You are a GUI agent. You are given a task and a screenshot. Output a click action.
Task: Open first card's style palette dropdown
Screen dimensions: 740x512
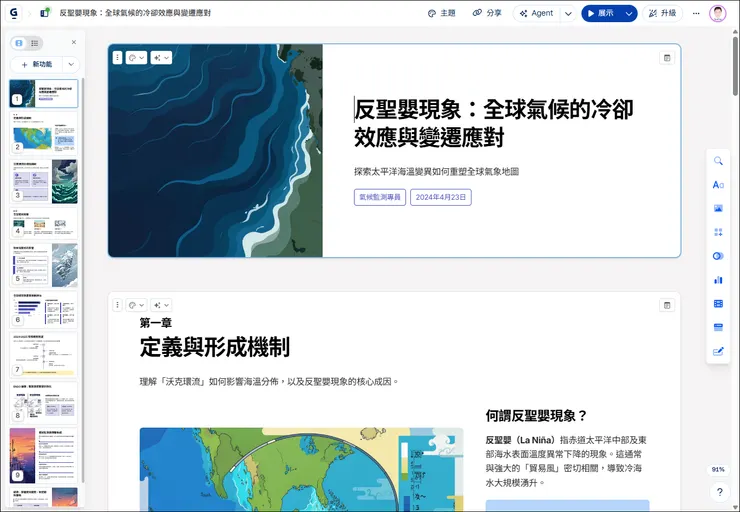tap(136, 58)
